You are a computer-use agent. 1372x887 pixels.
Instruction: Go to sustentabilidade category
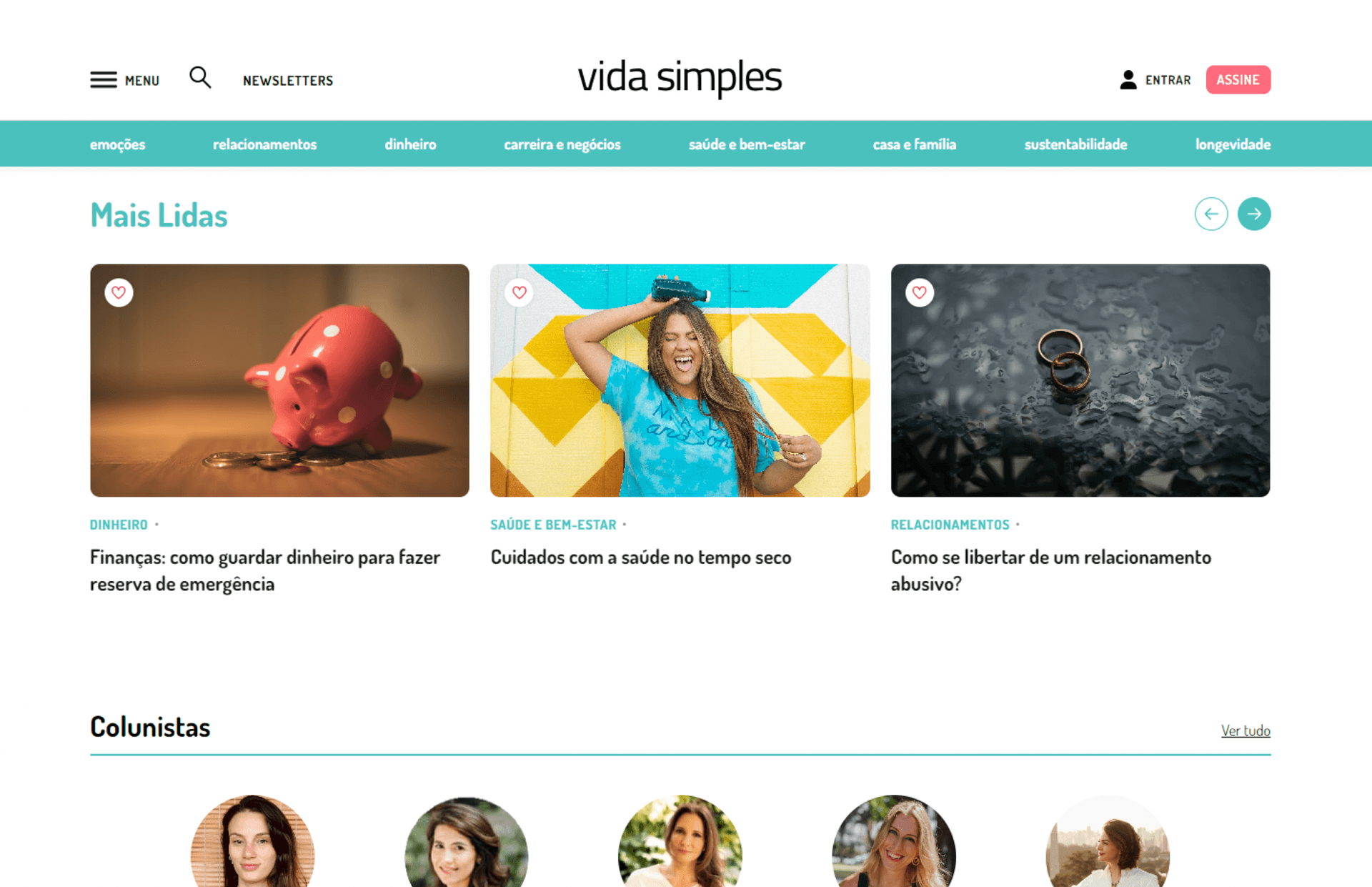1075,144
